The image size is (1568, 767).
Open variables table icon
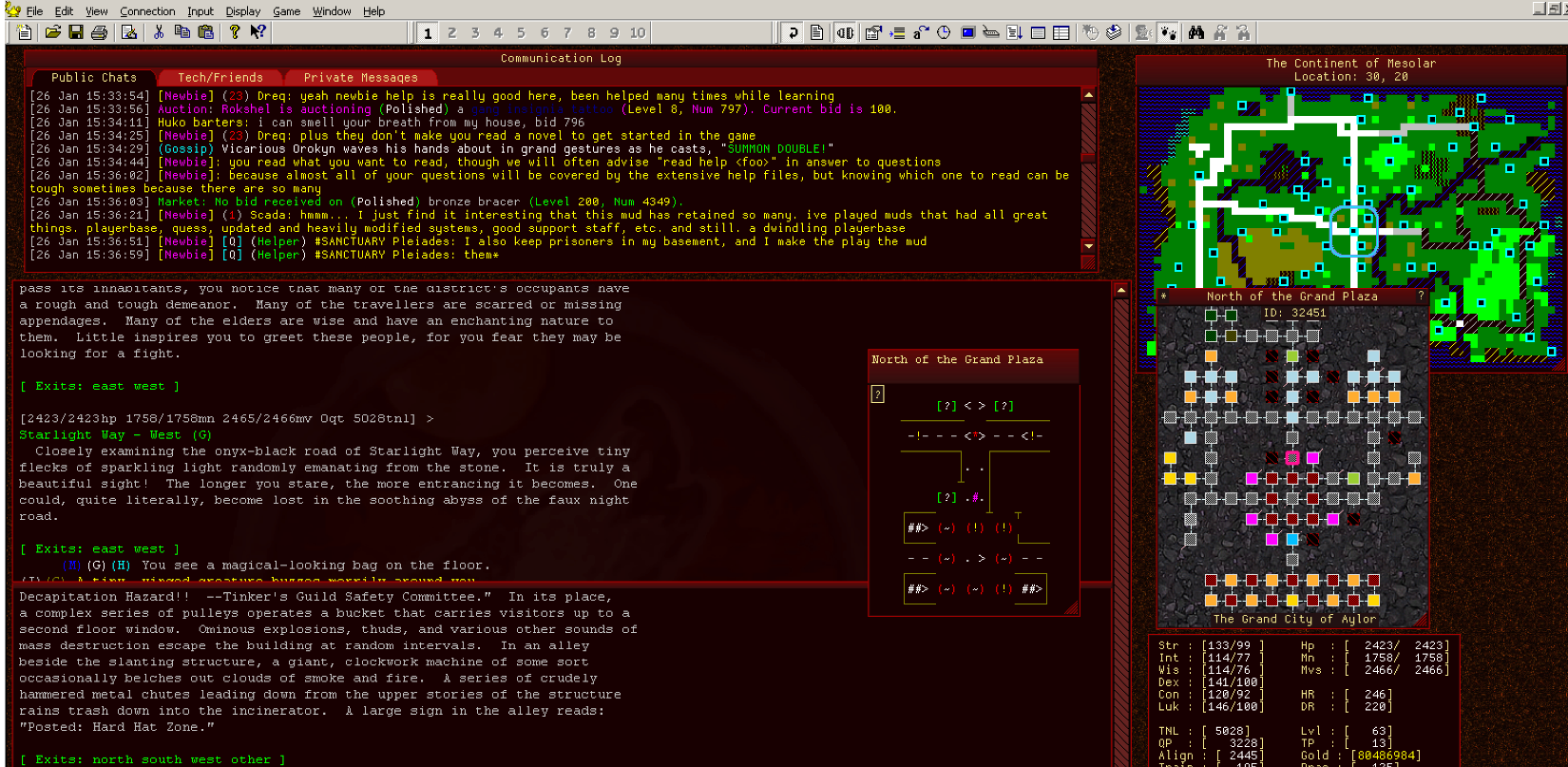pos(1061,32)
